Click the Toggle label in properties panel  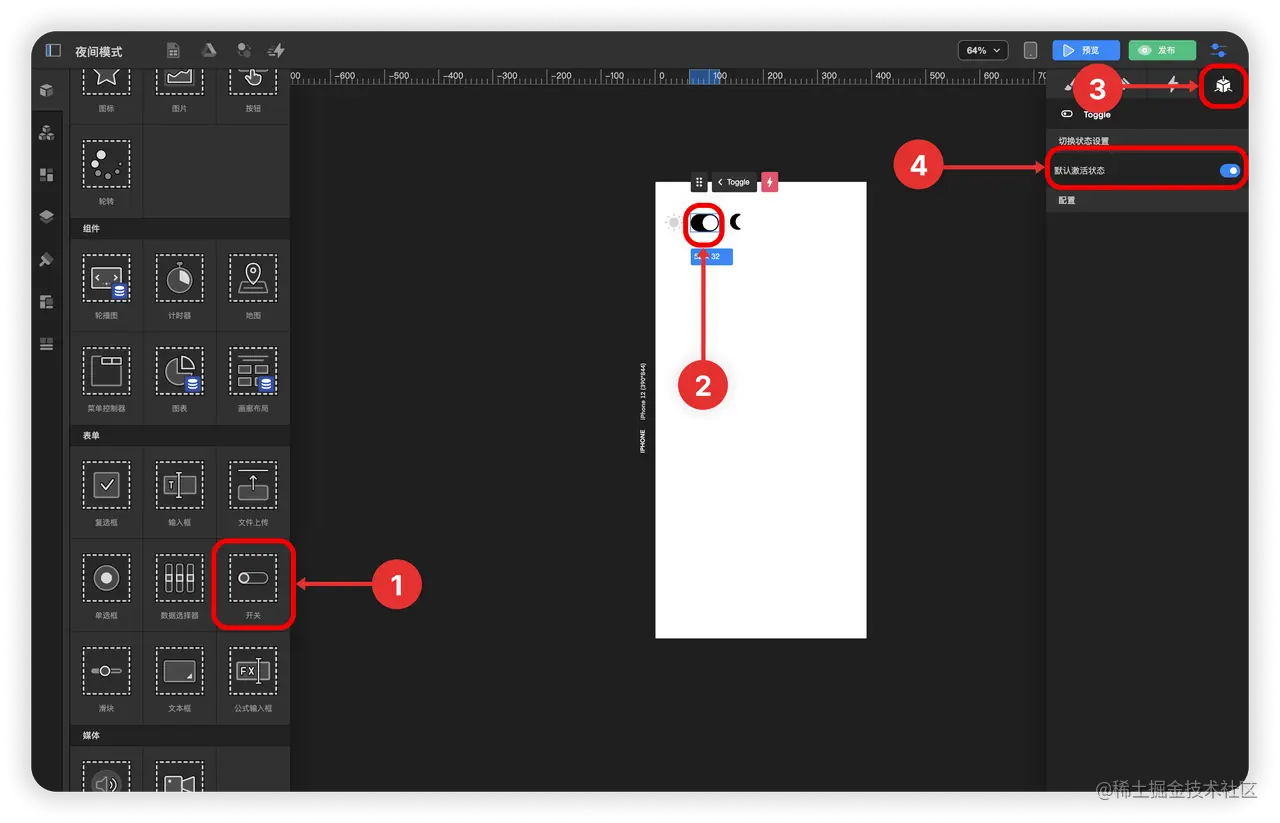[x=1097, y=115]
